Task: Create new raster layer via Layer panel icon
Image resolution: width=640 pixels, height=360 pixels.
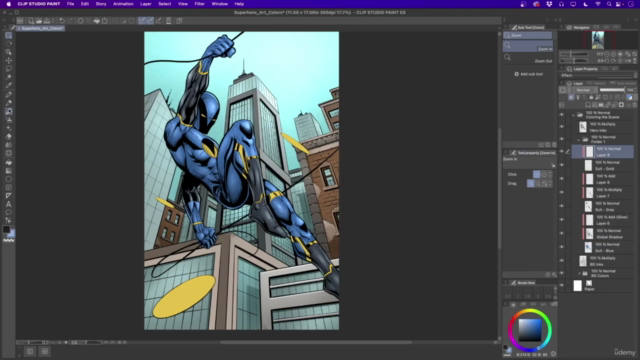Action: pos(588,105)
